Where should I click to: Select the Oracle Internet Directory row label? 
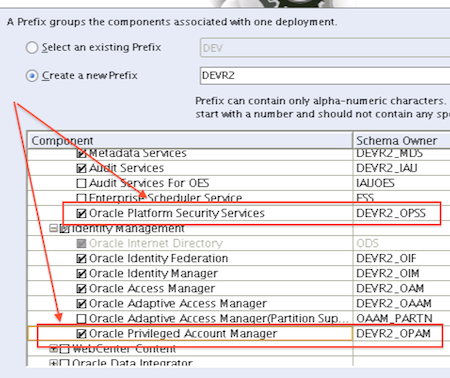pos(156,243)
